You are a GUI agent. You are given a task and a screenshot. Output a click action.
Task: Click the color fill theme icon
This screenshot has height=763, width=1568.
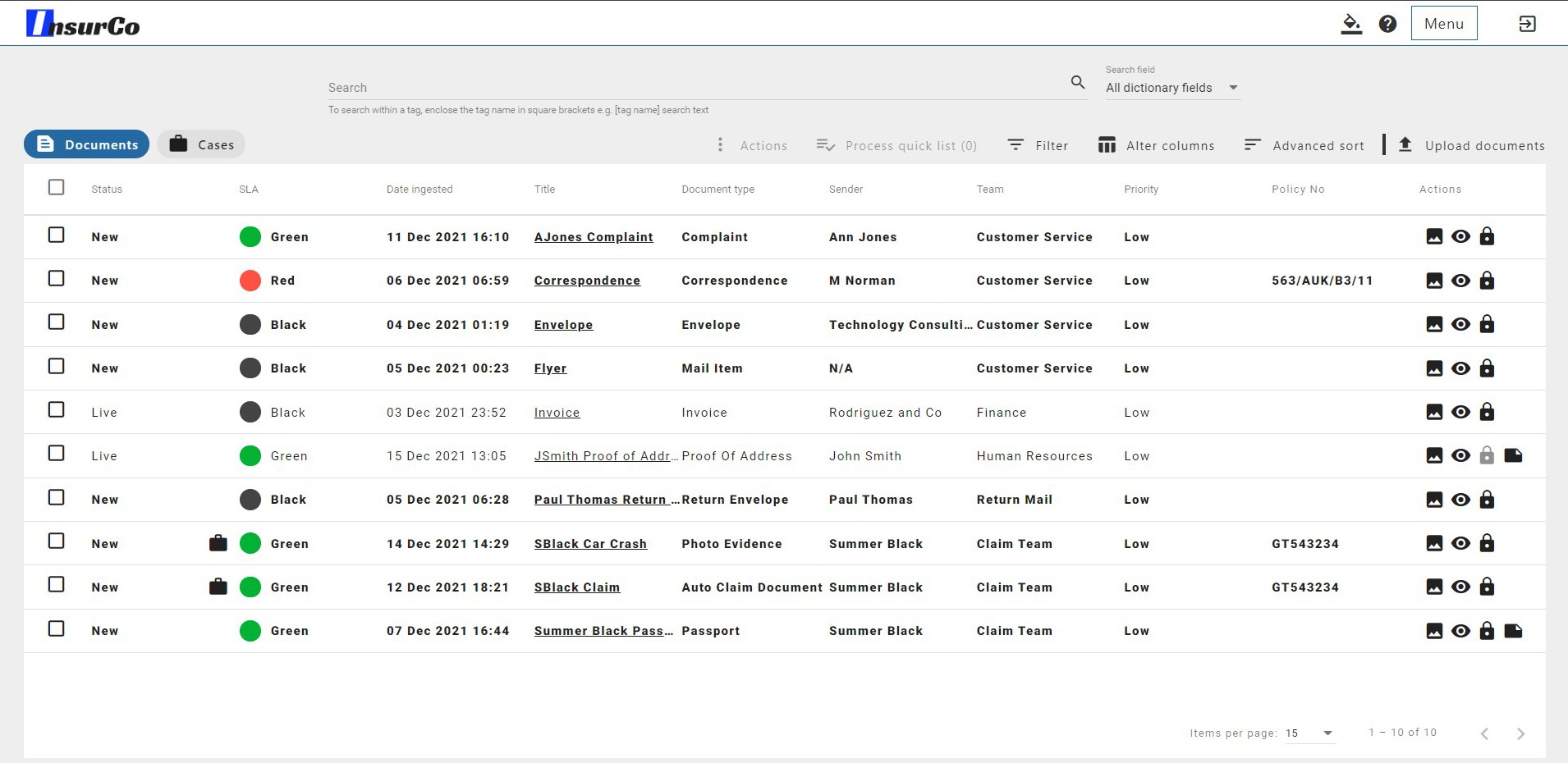(x=1350, y=24)
